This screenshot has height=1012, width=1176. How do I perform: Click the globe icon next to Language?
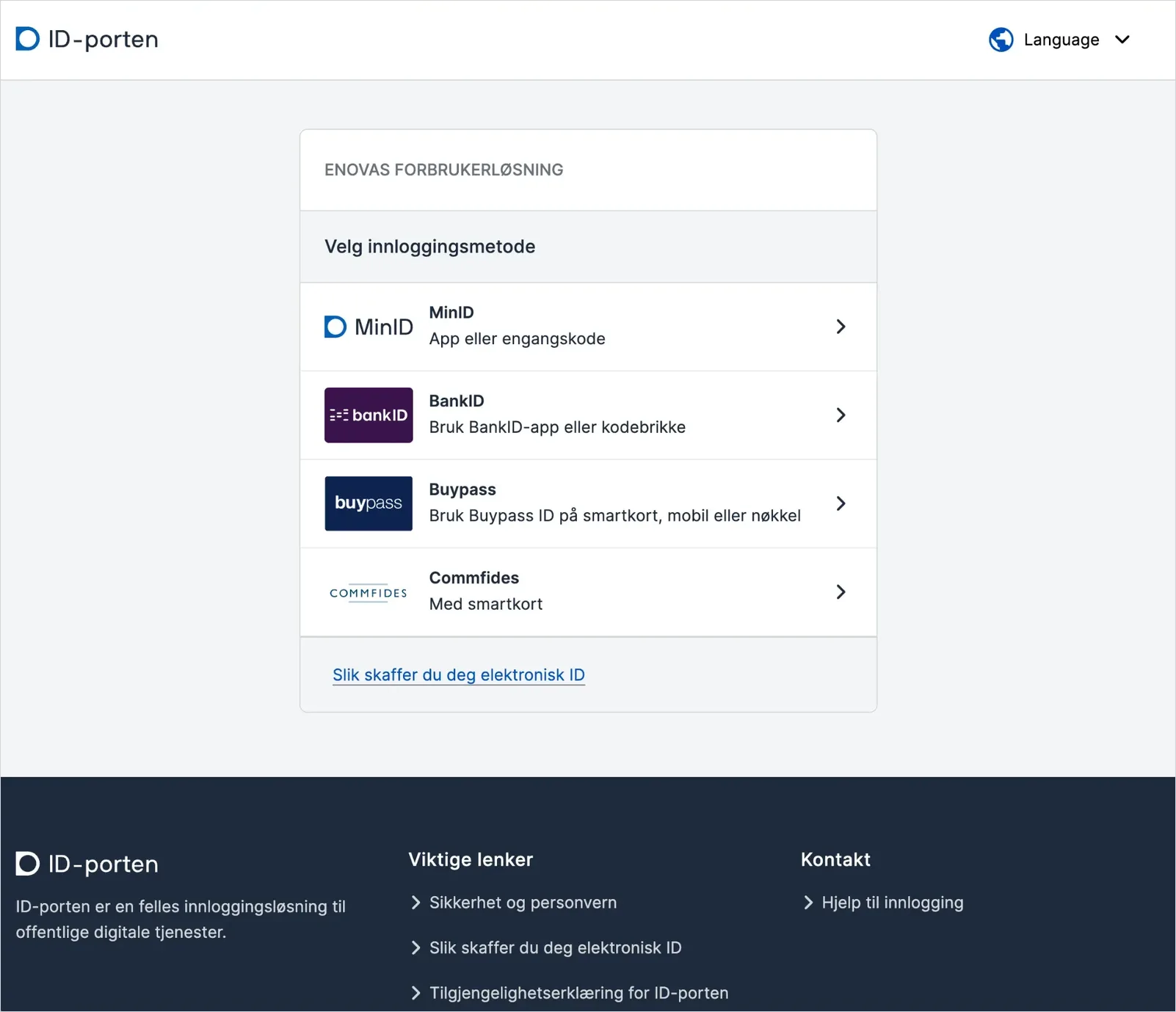(1001, 40)
